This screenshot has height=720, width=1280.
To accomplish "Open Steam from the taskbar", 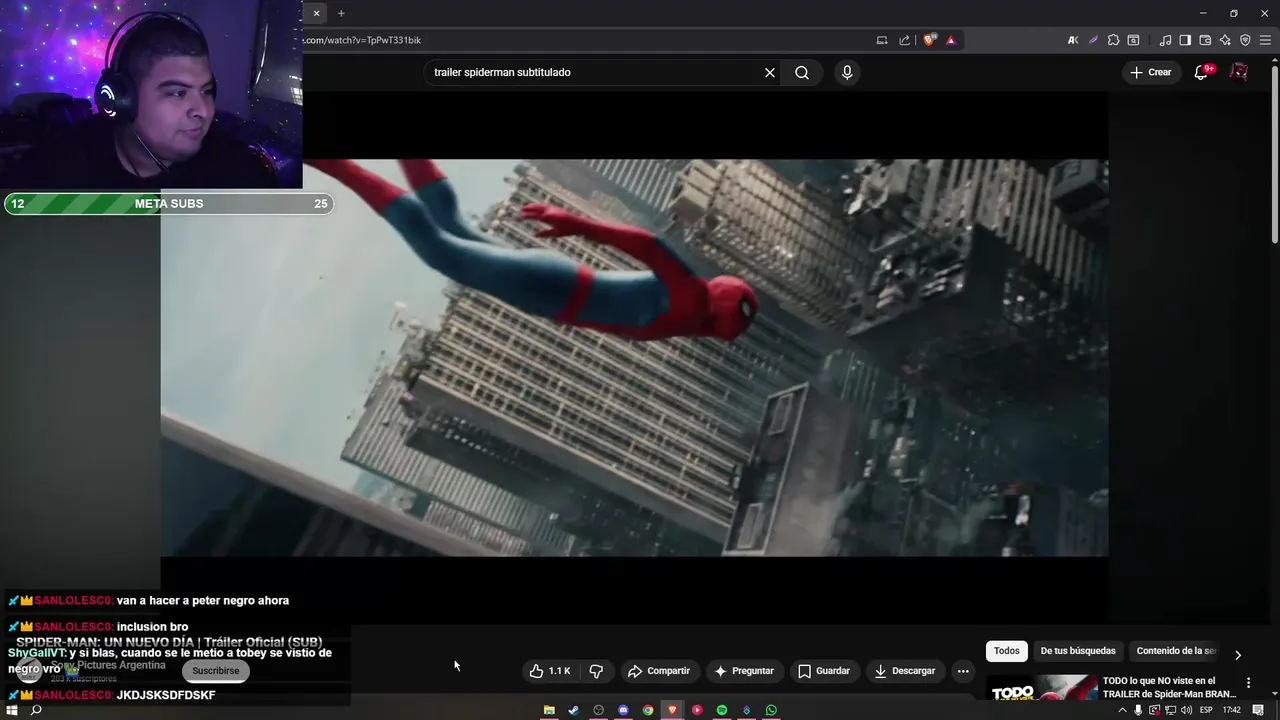I will coord(573,710).
